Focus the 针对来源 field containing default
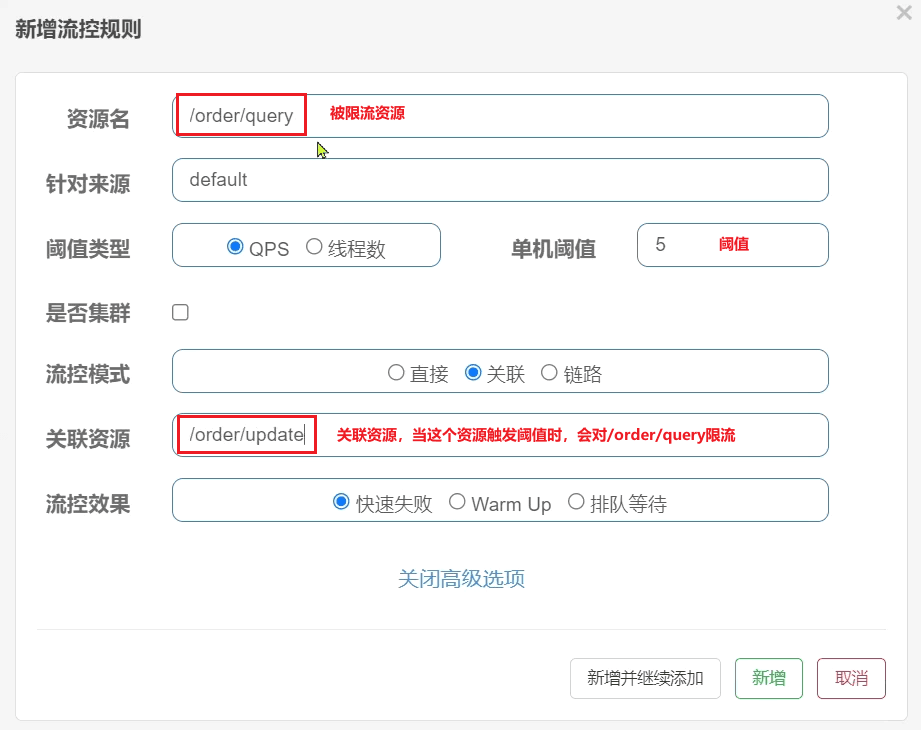921x730 pixels. (x=500, y=180)
